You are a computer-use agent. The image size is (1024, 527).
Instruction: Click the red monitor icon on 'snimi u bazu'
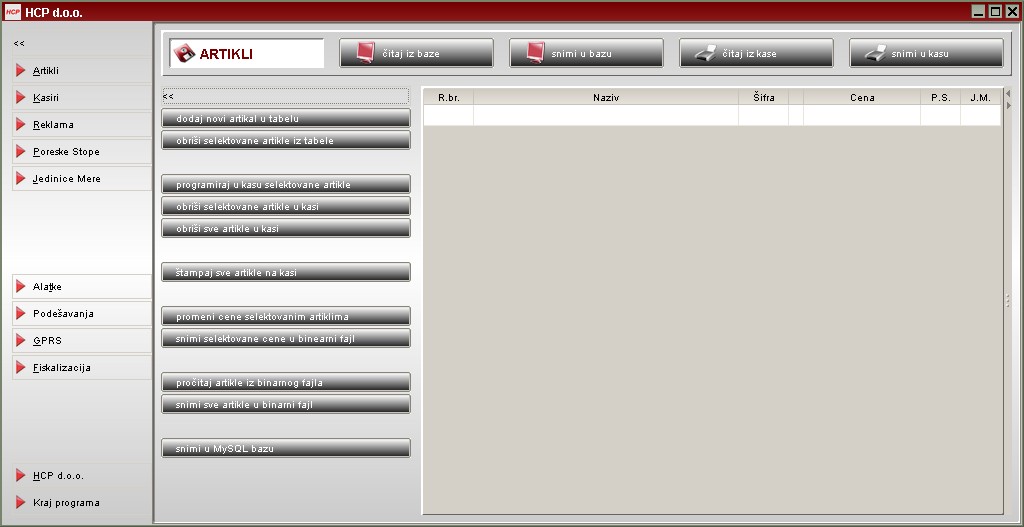tap(535, 53)
